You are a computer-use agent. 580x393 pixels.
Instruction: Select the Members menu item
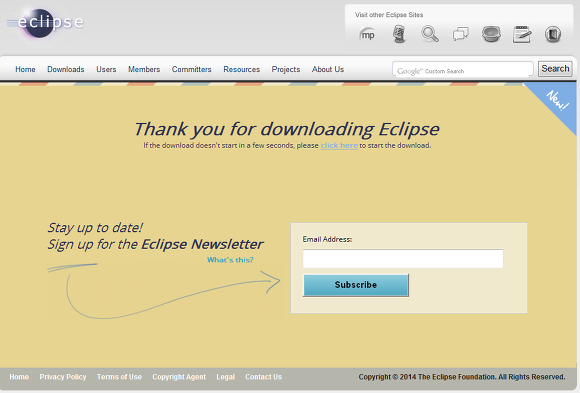(144, 70)
